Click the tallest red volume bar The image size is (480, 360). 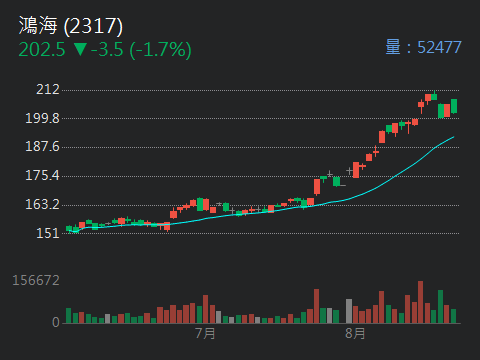click(x=421, y=302)
